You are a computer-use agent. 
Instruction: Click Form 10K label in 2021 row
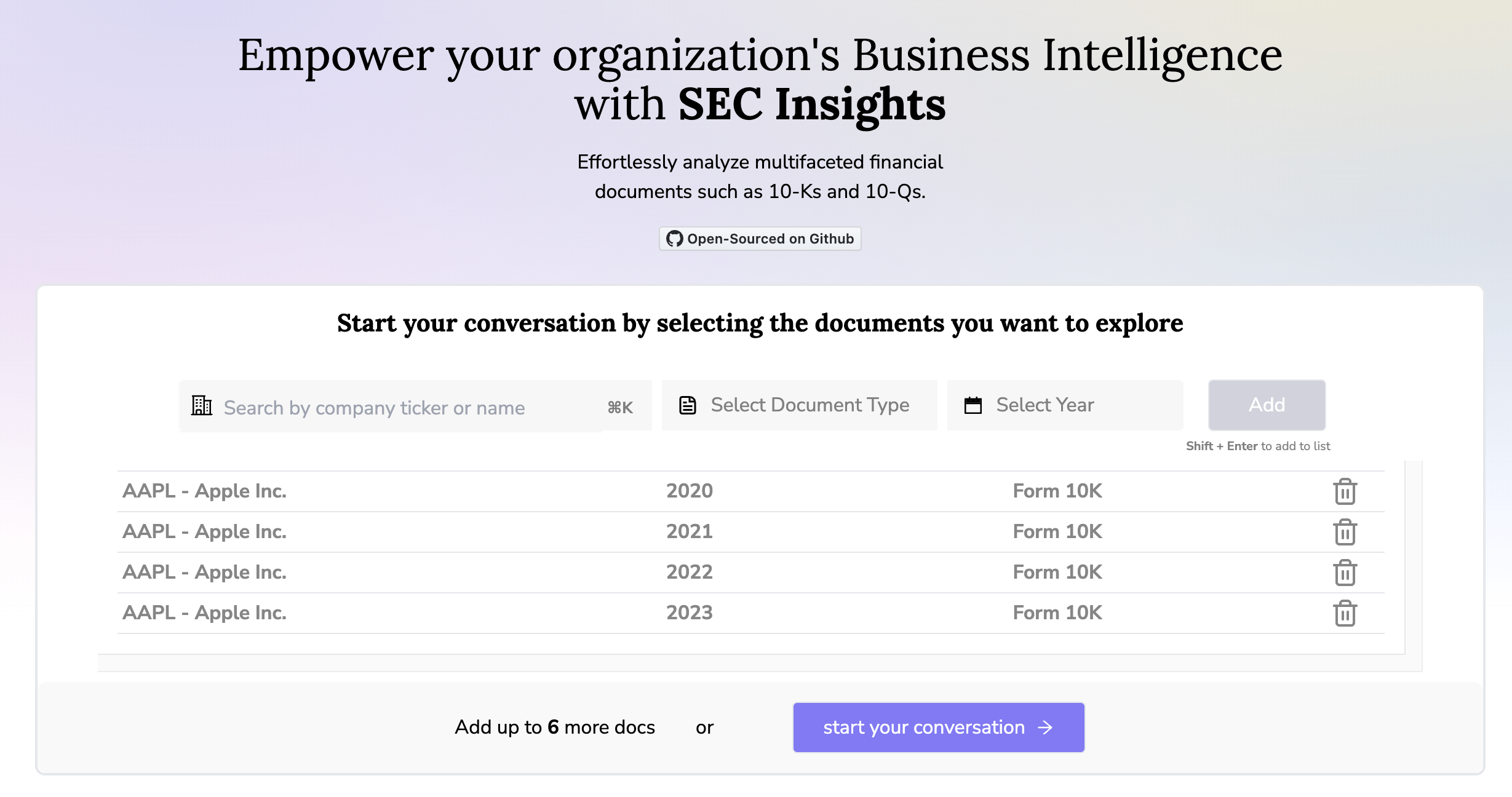[1057, 531]
